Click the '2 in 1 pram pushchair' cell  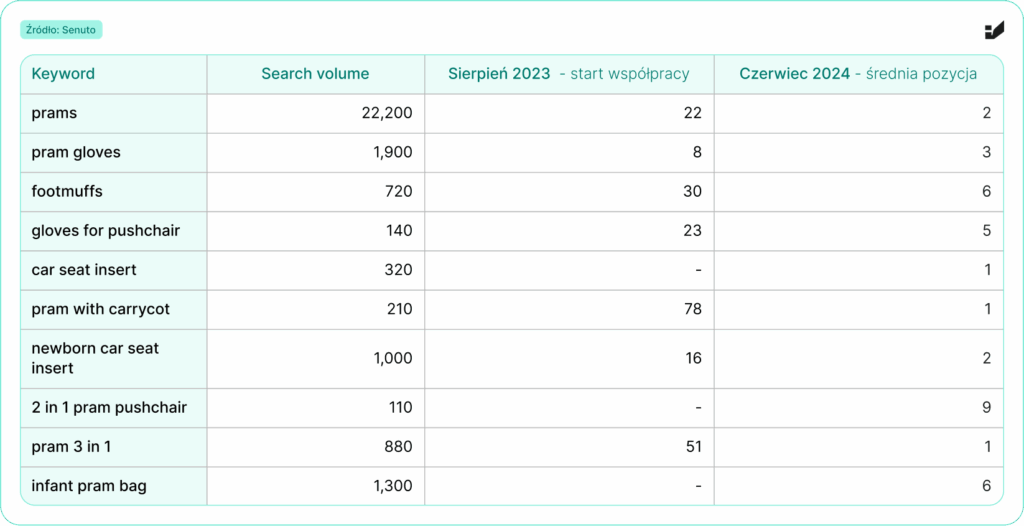pyautogui.click(x=109, y=408)
